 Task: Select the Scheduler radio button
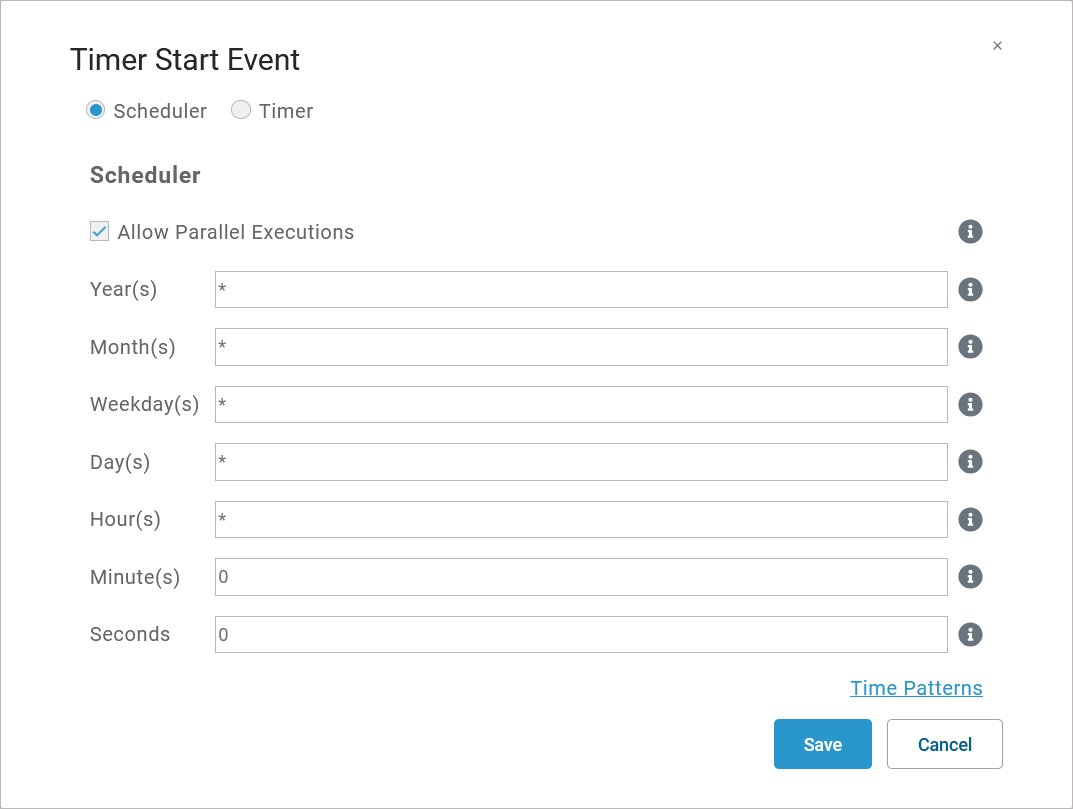[x=96, y=110]
